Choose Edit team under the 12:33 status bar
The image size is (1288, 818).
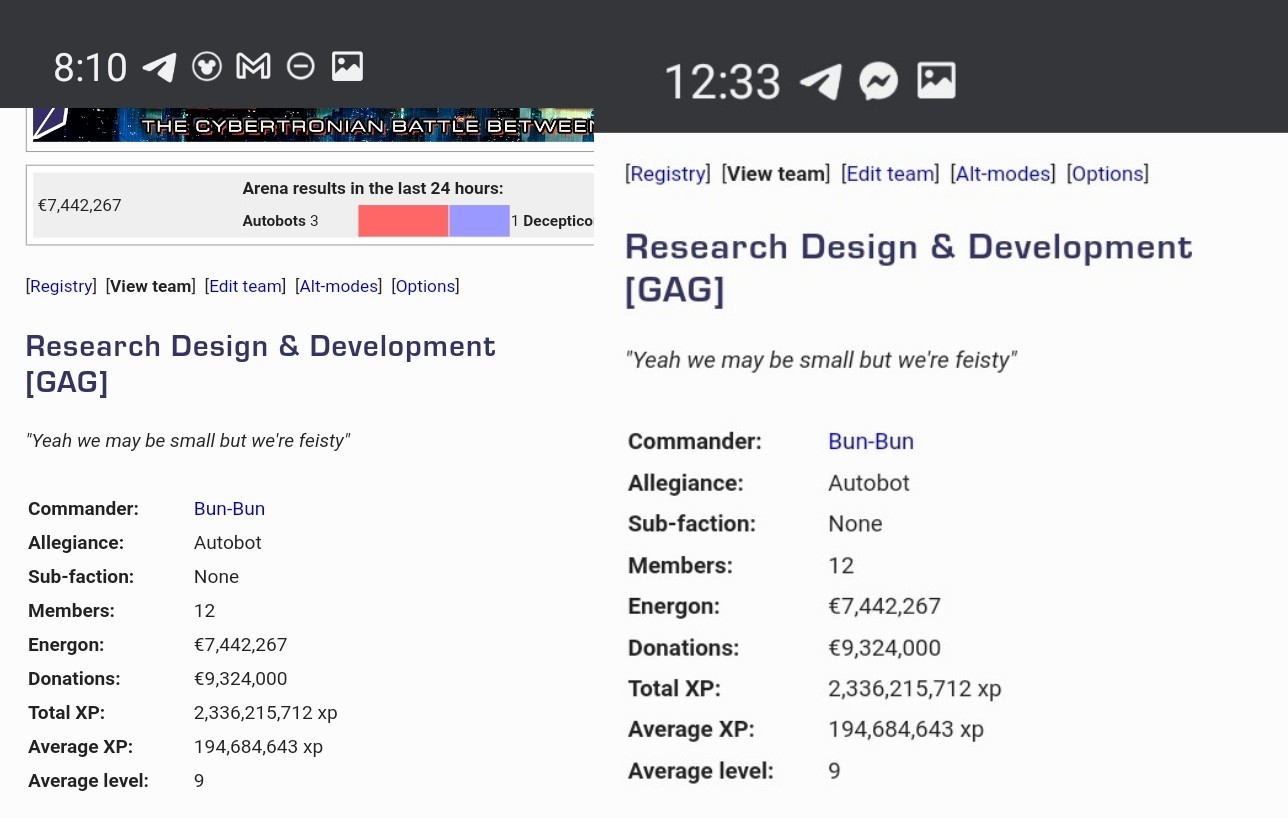pyautogui.click(x=889, y=174)
